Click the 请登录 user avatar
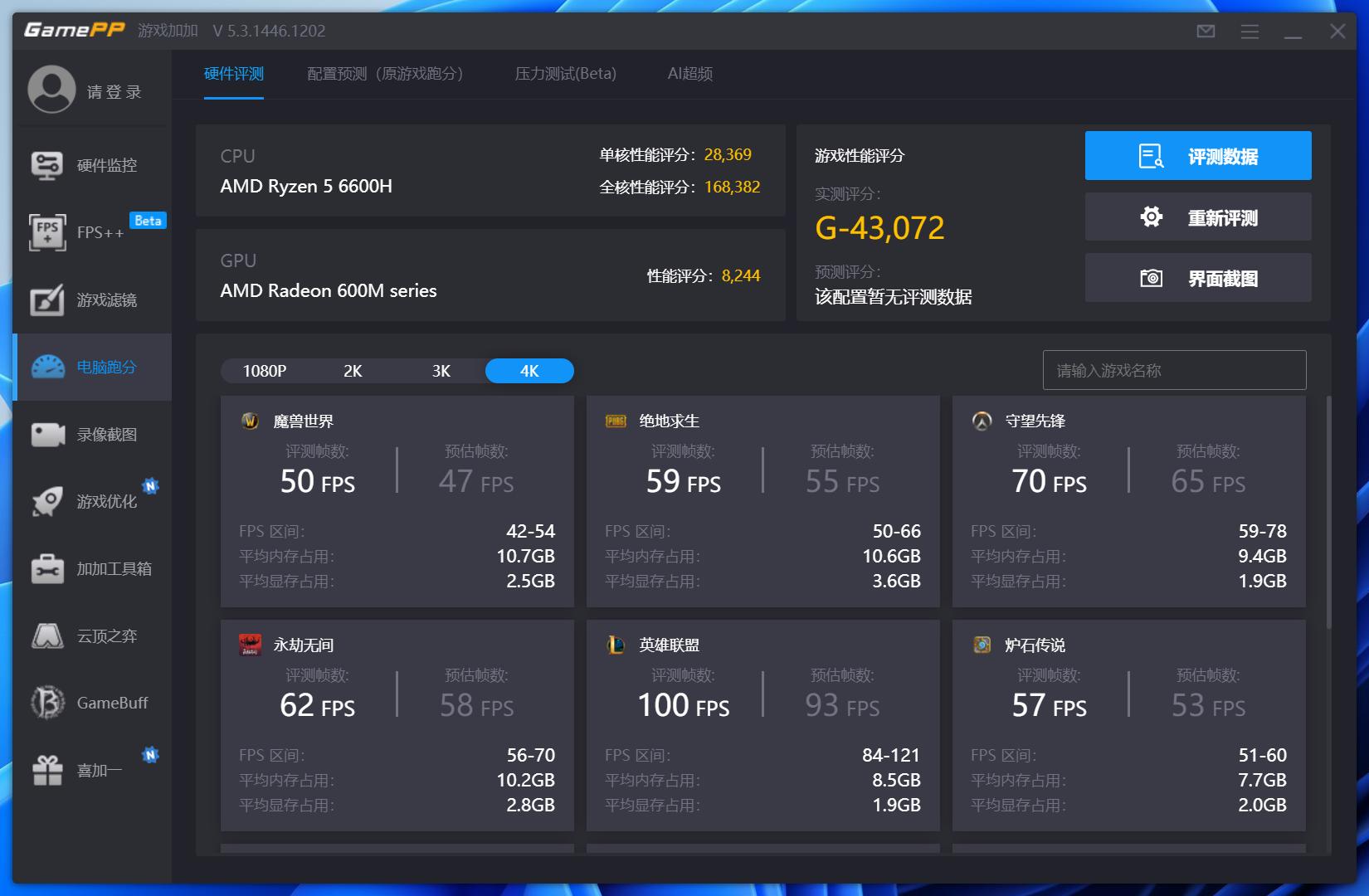 (x=51, y=90)
